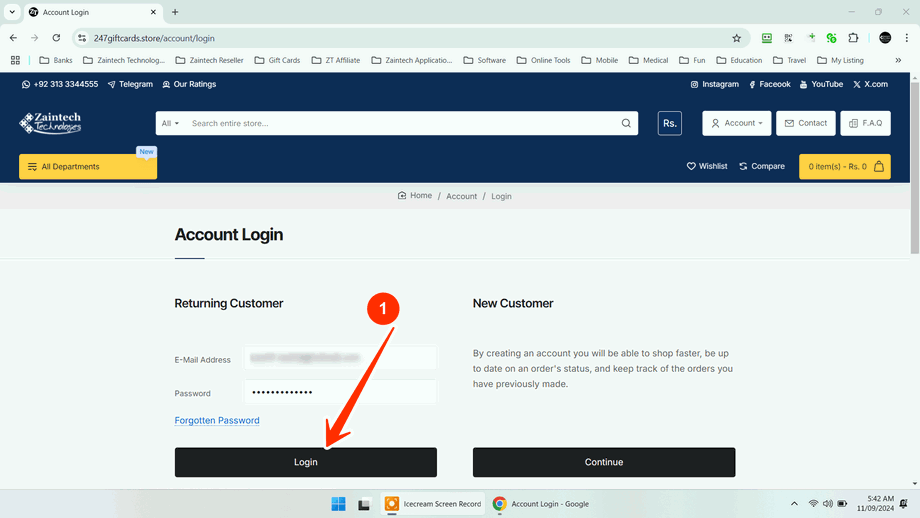This screenshot has height=518, width=920.
Task: Open the Zaintech Reseller bookmark folder
Action: pos(209,60)
